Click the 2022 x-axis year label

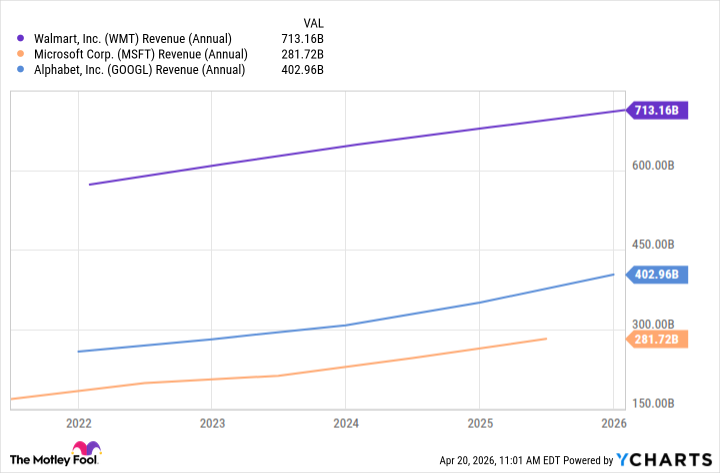pos(78,423)
